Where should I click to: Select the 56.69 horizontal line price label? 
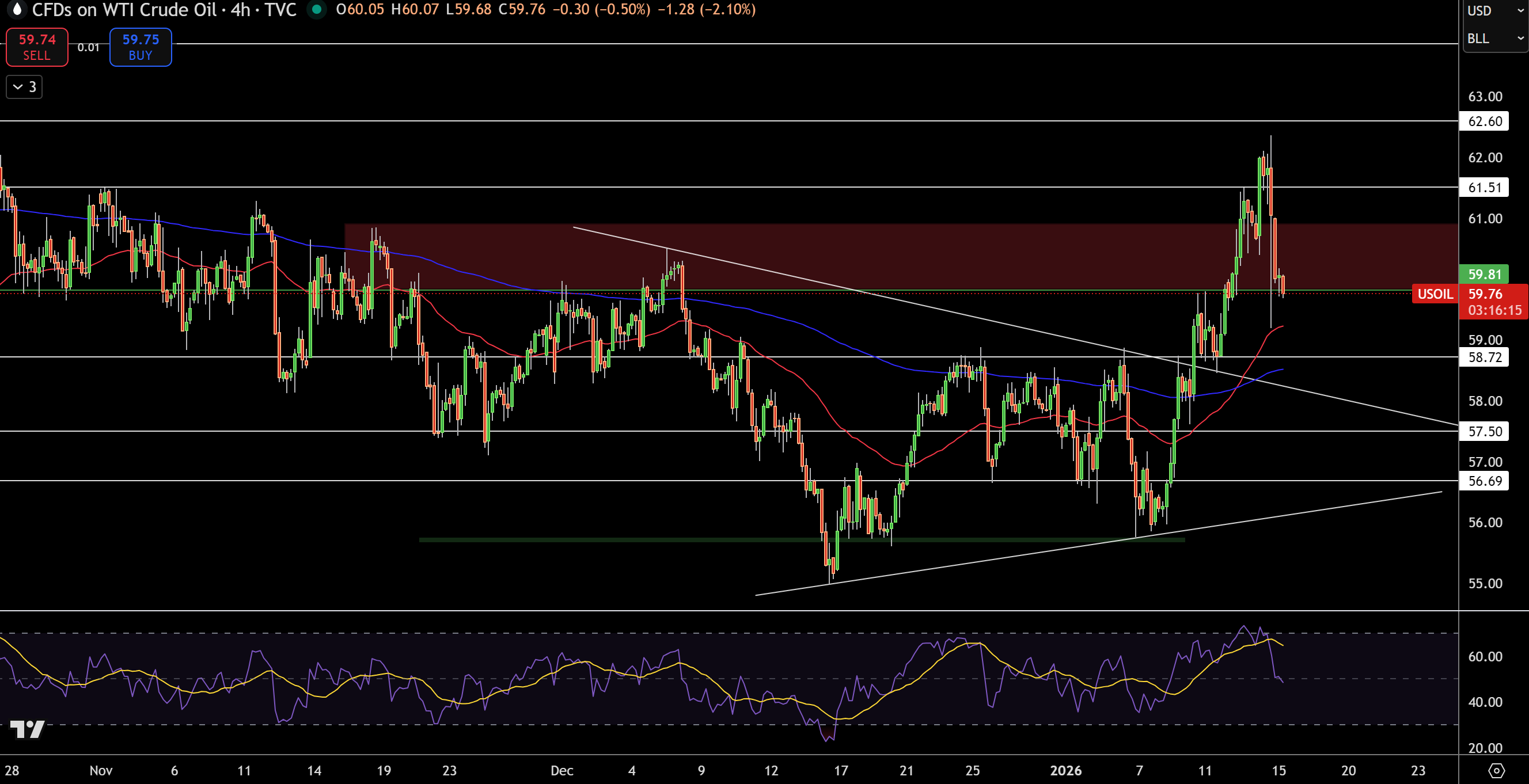[1484, 481]
